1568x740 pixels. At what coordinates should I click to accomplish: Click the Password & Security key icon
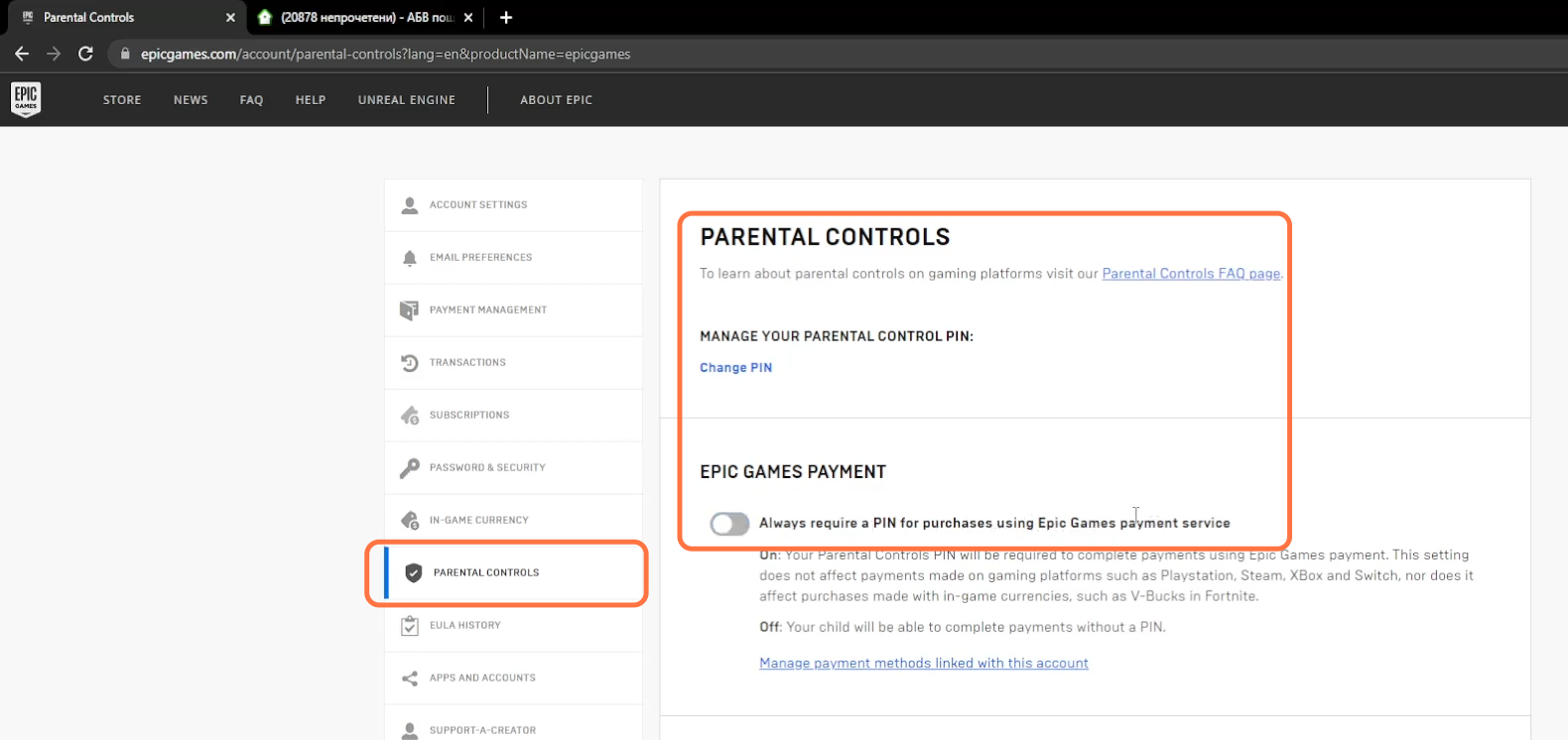[x=410, y=468]
